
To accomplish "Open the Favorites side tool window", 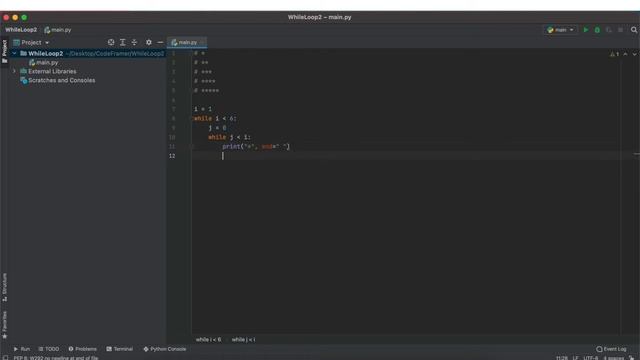I will [4, 325].
